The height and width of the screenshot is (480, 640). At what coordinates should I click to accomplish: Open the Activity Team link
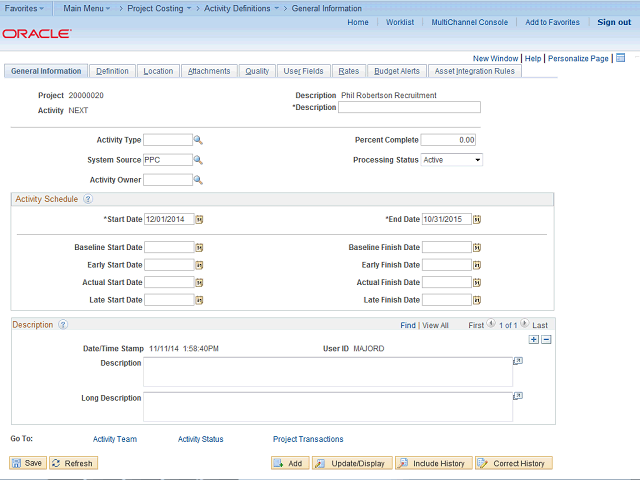(114, 439)
